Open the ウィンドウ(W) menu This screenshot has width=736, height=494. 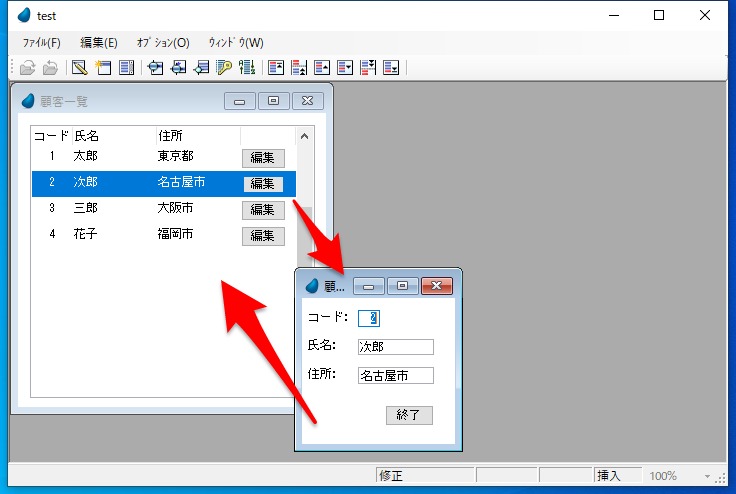pos(236,42)
